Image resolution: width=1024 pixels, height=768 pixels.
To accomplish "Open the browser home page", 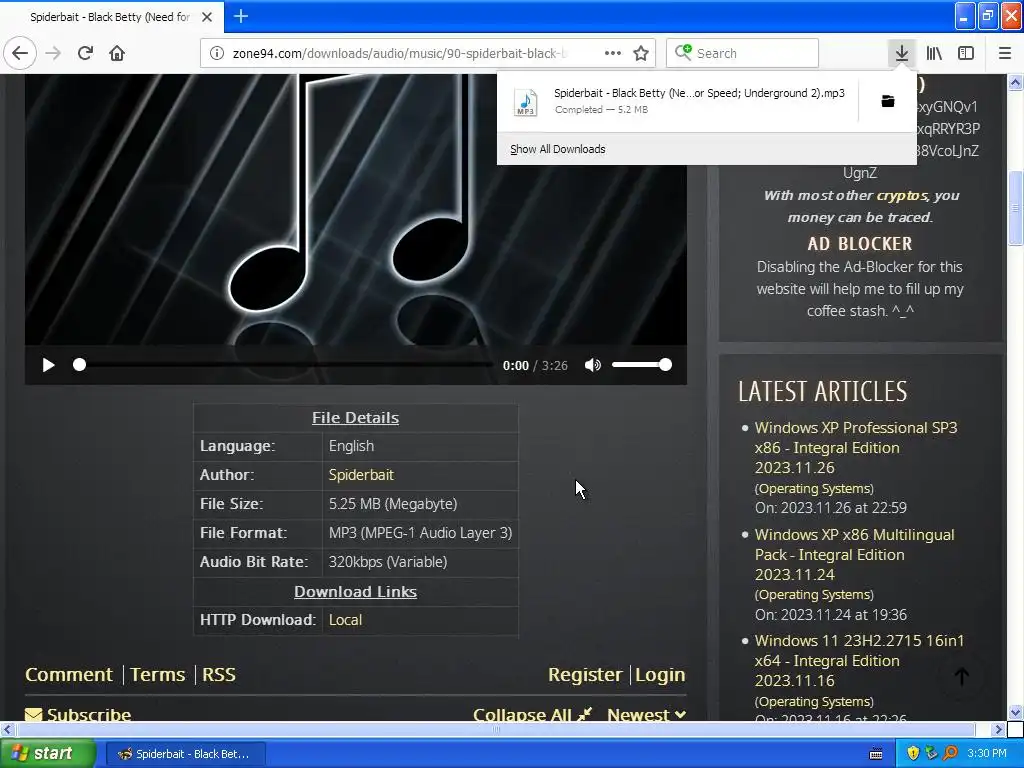I will pos(117,53).
